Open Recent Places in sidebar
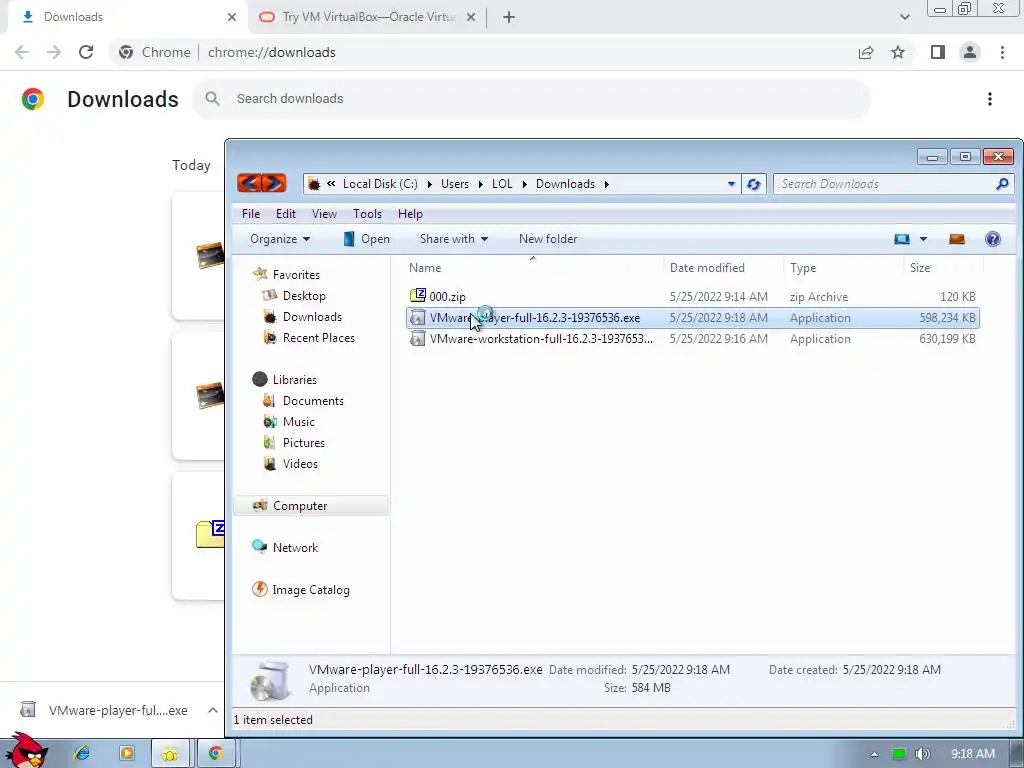Screen dimensions: 1024x768 pos(319,338)
